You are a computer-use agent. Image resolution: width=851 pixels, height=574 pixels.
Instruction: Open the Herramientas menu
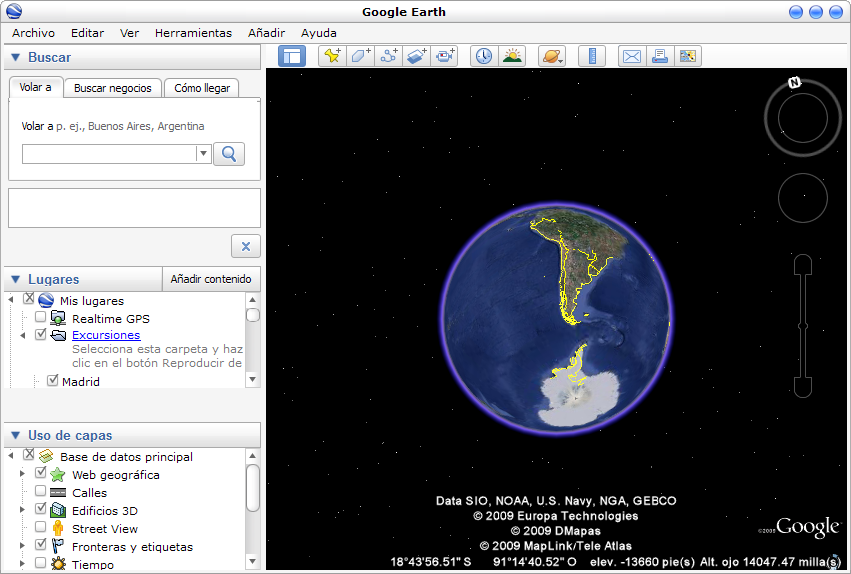coord(193,33)
